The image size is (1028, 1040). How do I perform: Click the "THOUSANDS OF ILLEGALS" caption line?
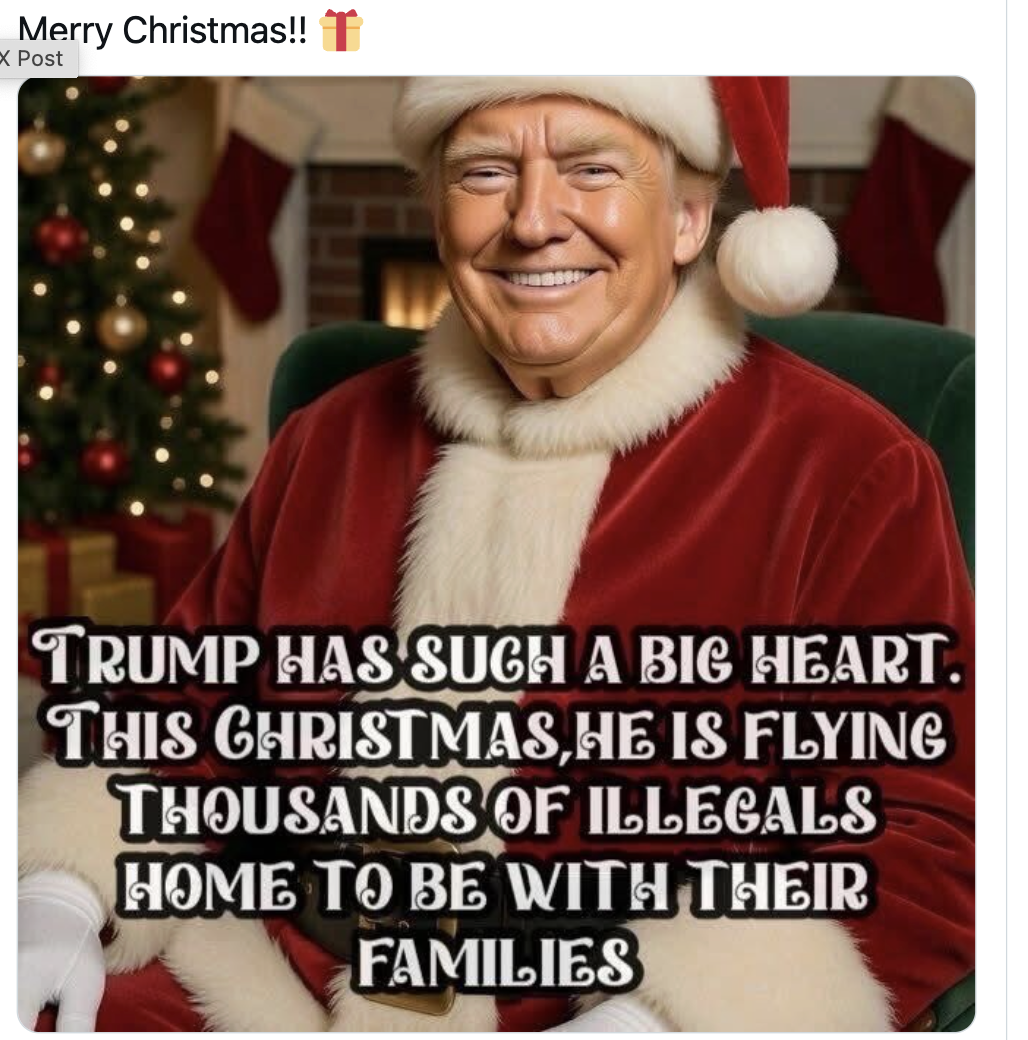pyautogui.click(x=497, y=810)
